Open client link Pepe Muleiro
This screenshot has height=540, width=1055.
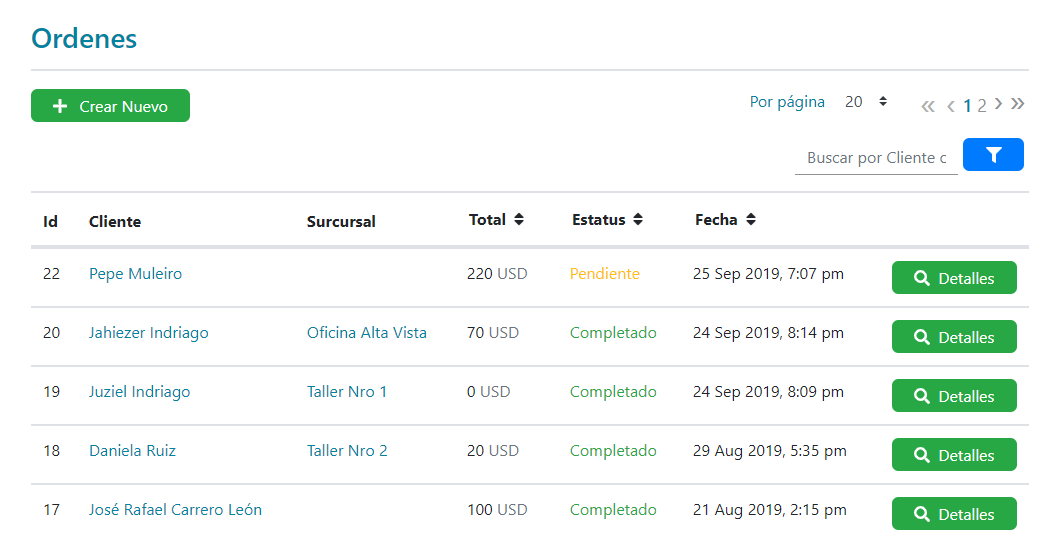tap(135, 274)
